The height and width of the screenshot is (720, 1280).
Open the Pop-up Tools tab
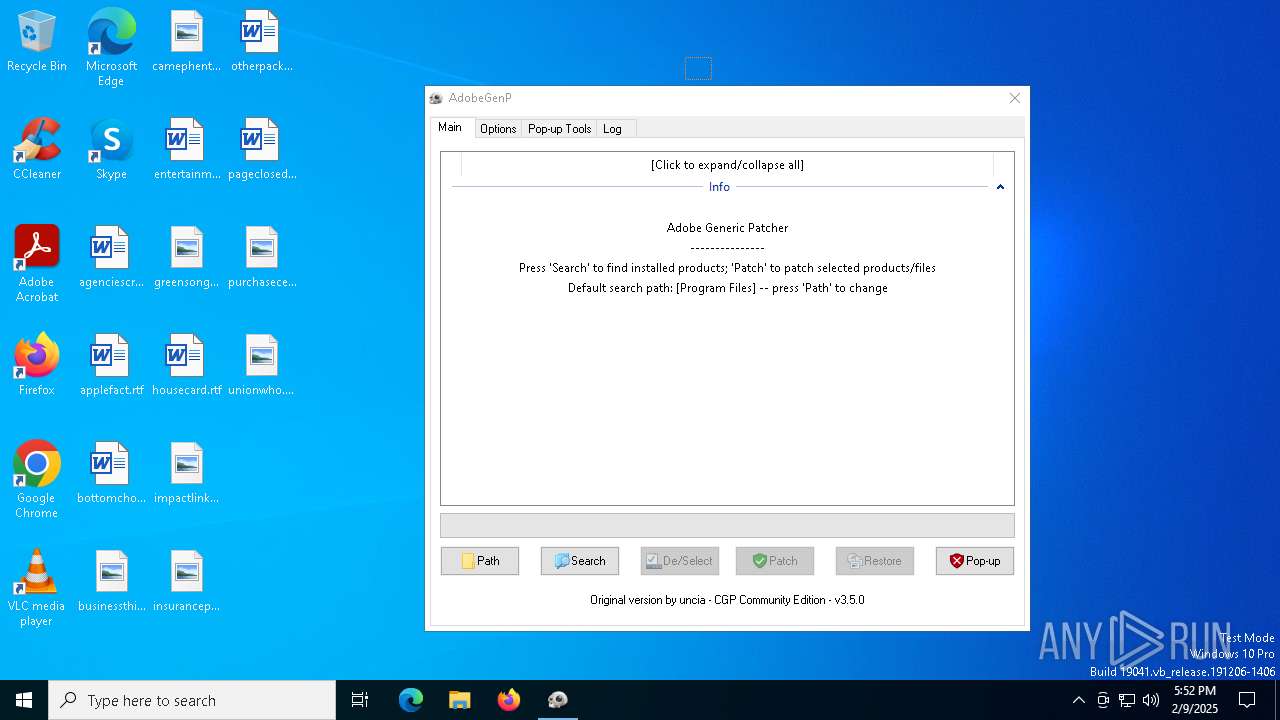pyautogui.click(x=560, y=129)
